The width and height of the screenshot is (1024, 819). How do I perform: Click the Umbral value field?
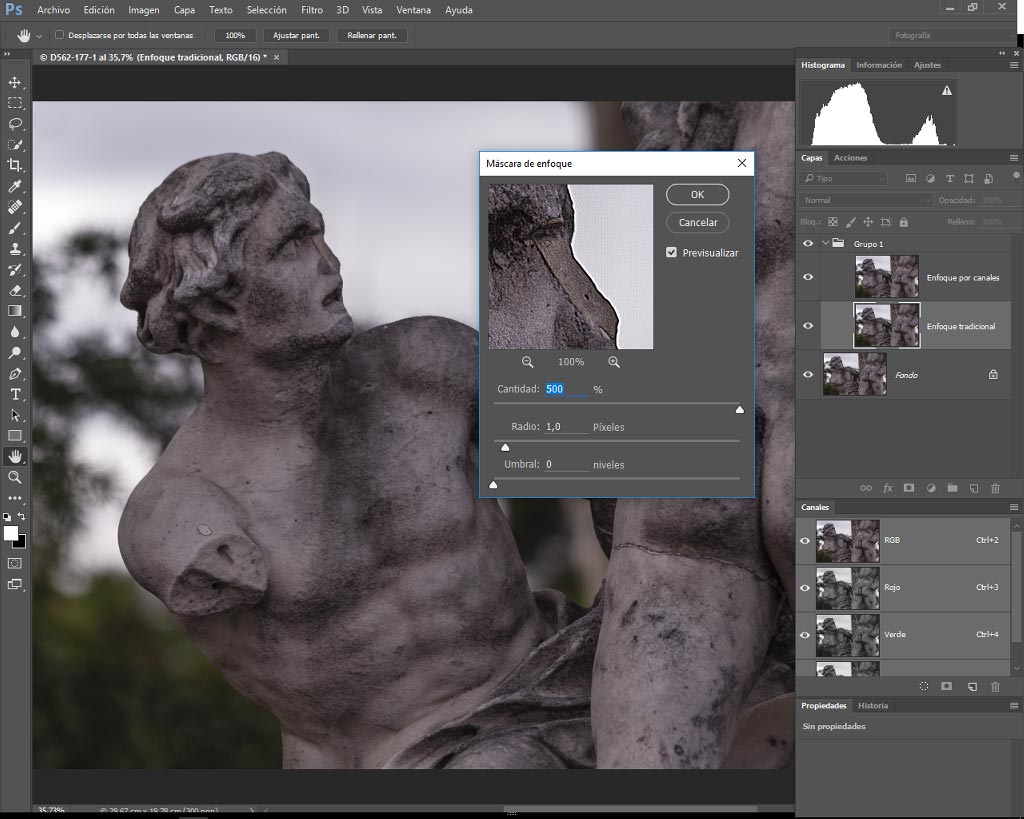pos(566,464)
